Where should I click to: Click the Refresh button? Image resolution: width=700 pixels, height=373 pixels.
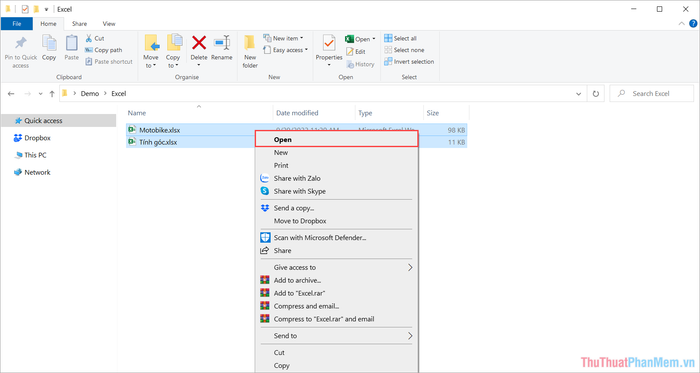(596, 94)
